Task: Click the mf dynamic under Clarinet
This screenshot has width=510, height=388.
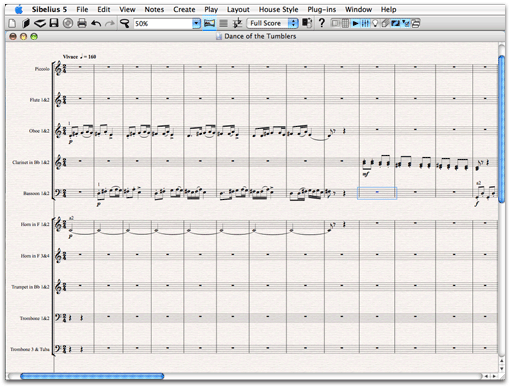Action: 366,174
